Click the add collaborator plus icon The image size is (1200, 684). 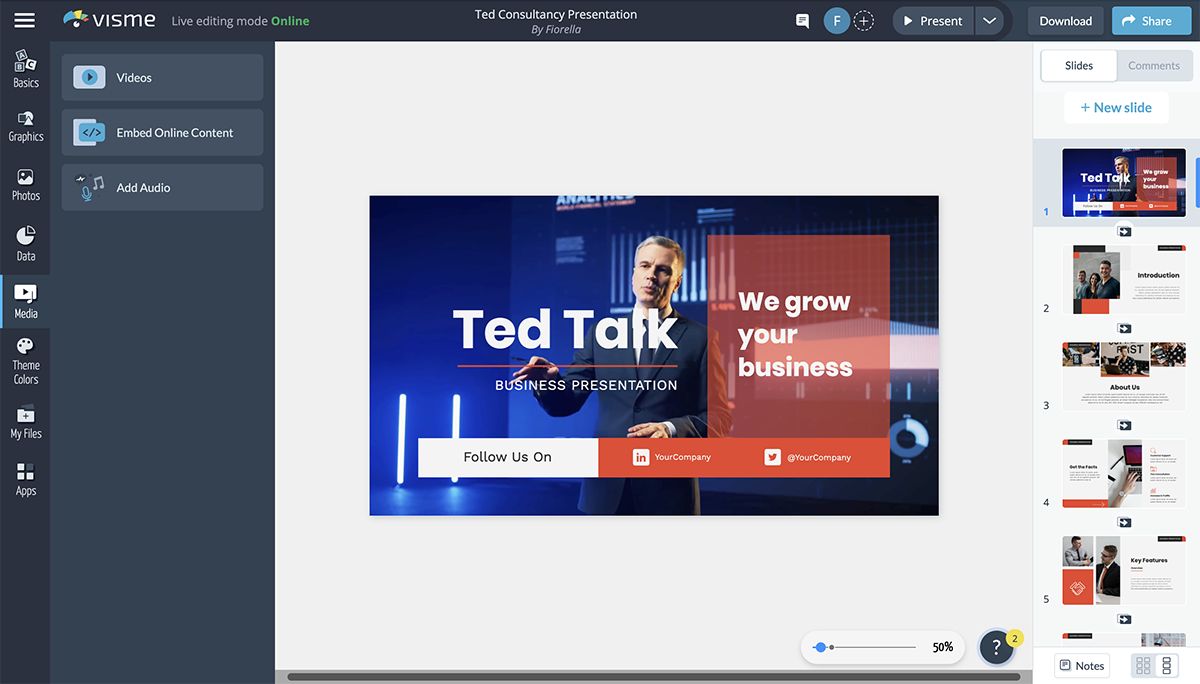[864, 21]
